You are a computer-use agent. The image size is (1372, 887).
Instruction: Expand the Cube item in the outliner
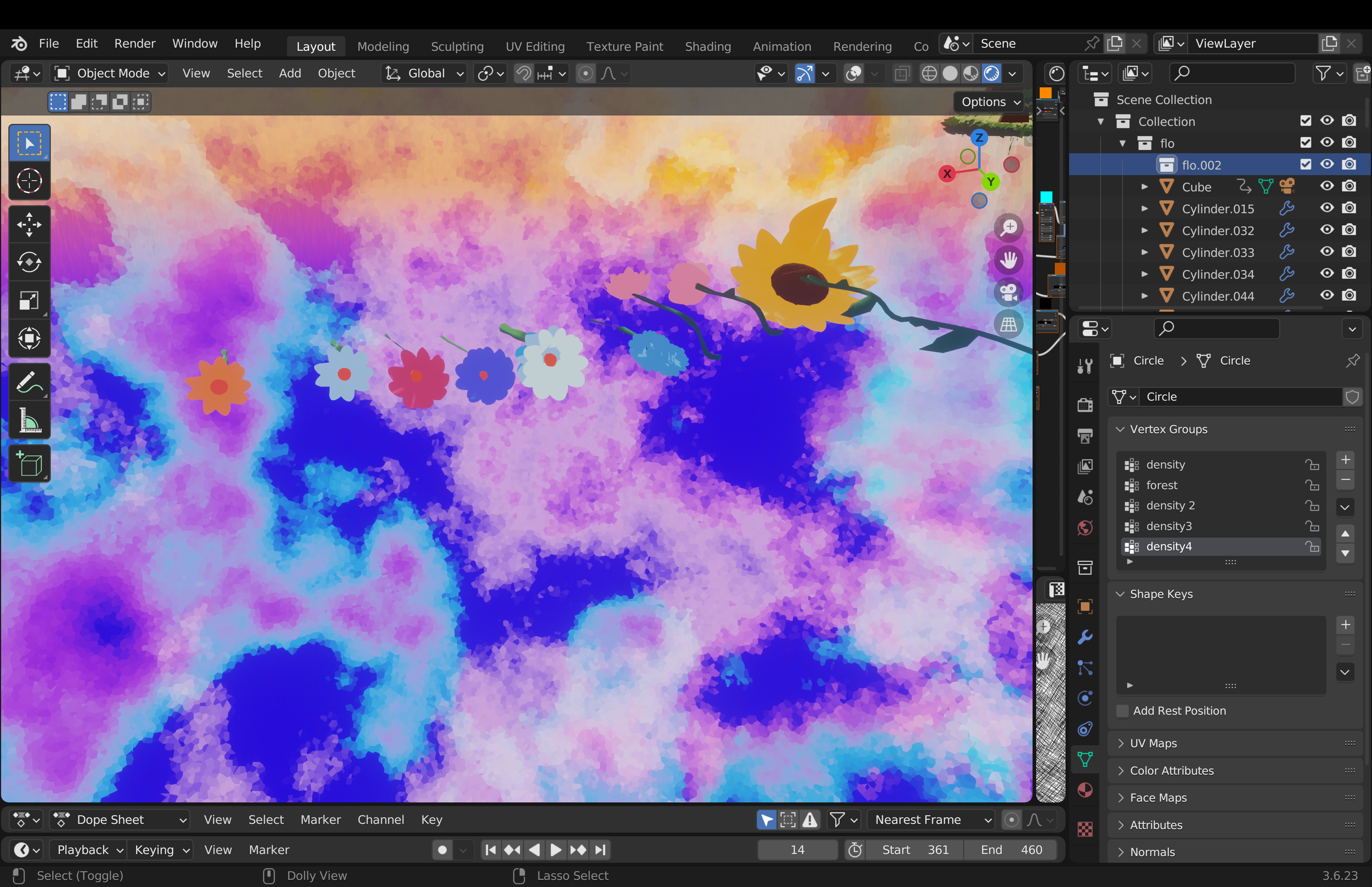click(1145, 187)
